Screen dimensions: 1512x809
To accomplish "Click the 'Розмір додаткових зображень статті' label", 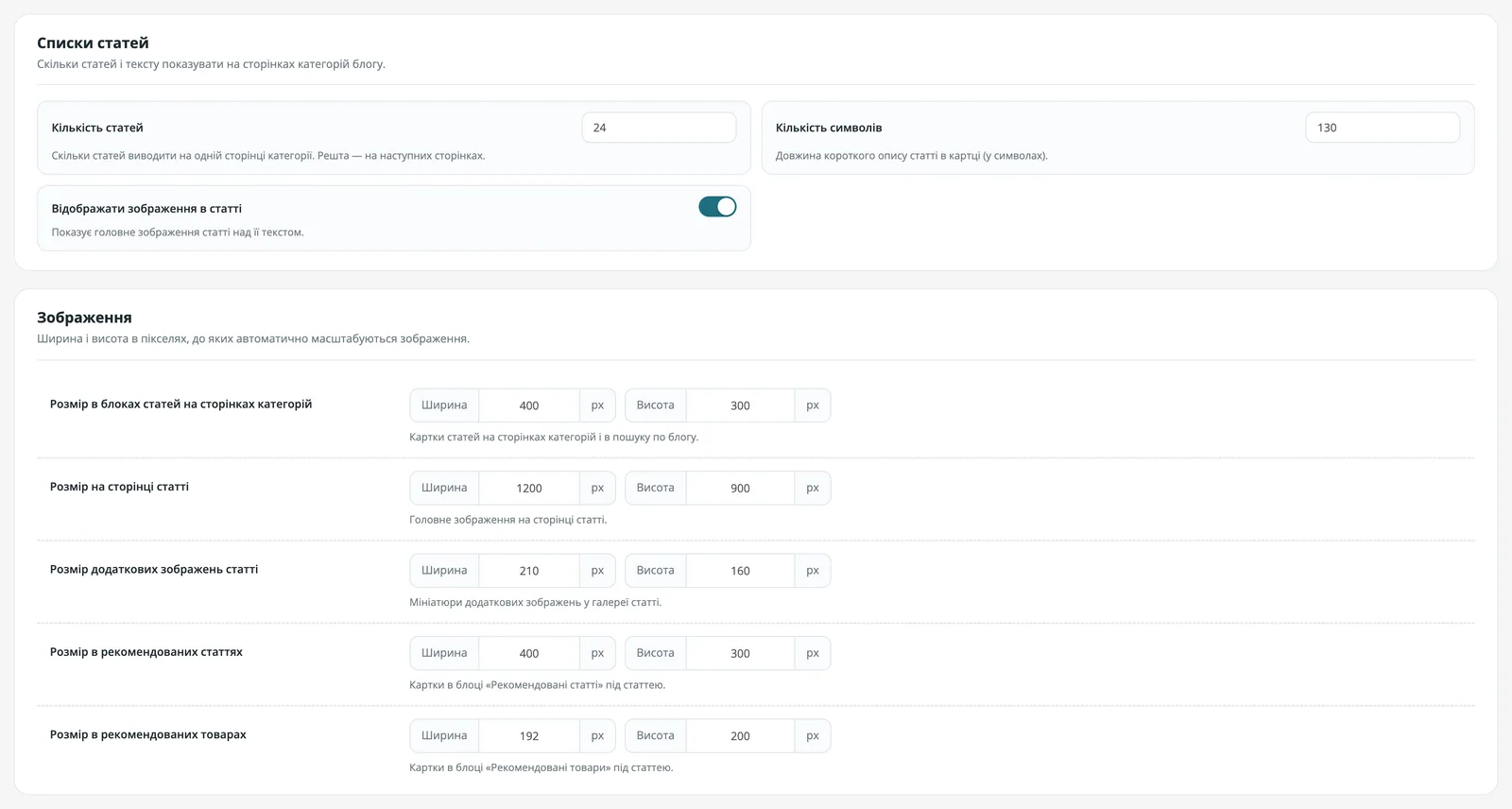I will [154, 570].
